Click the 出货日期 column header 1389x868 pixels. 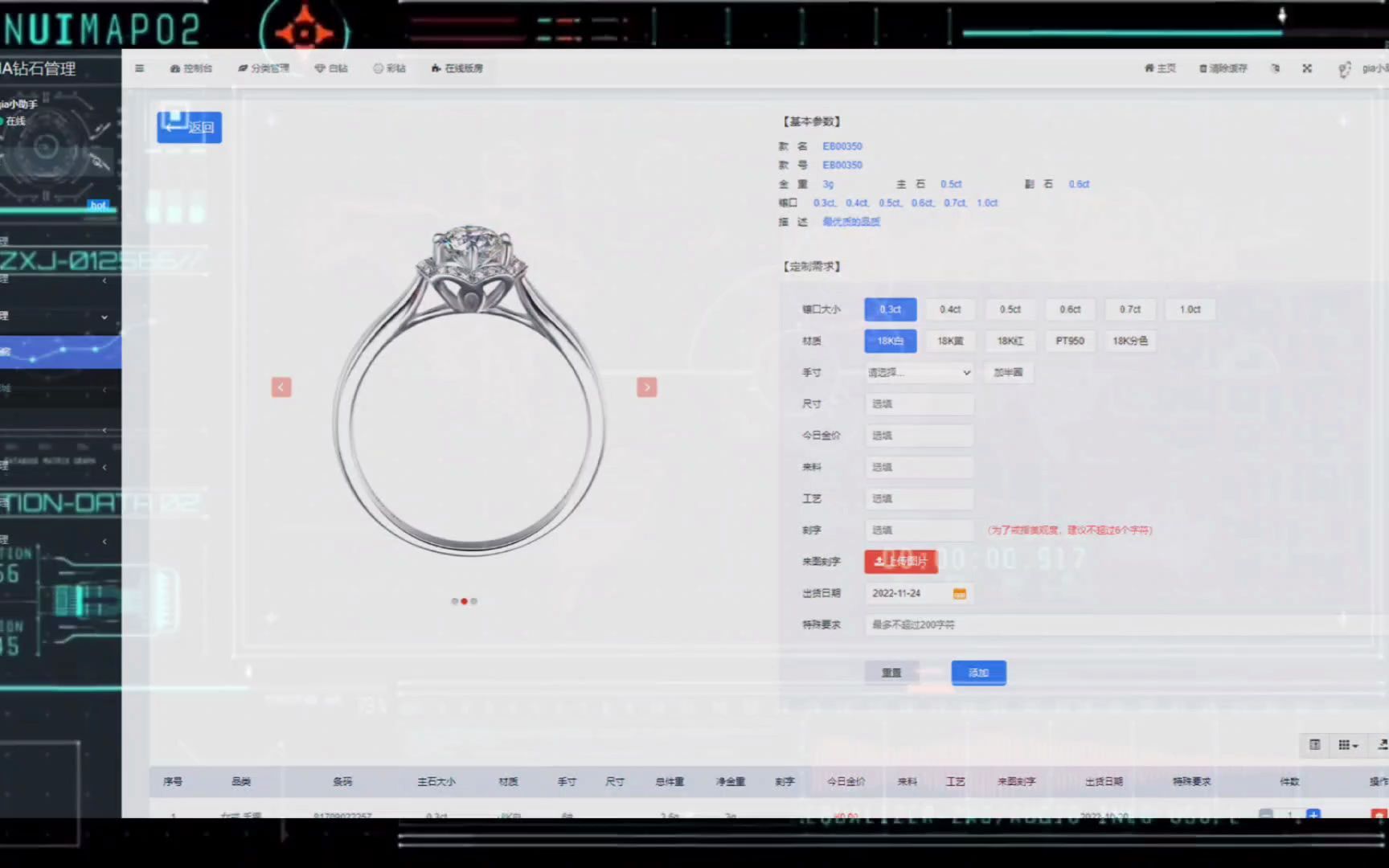pos(1104,781)
